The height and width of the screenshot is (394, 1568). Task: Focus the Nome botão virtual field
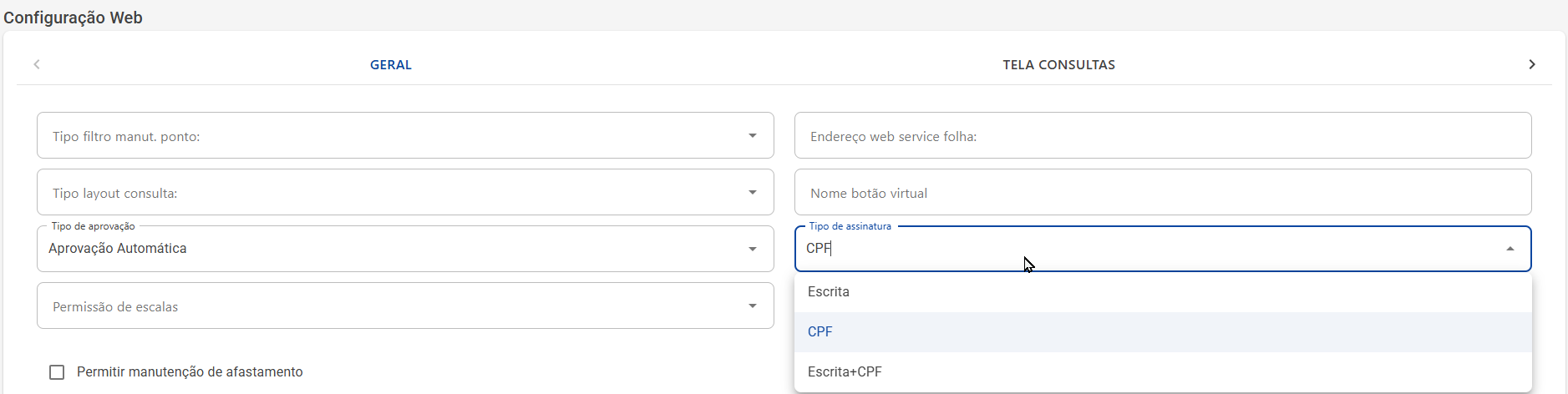[x=1162, y=193]
